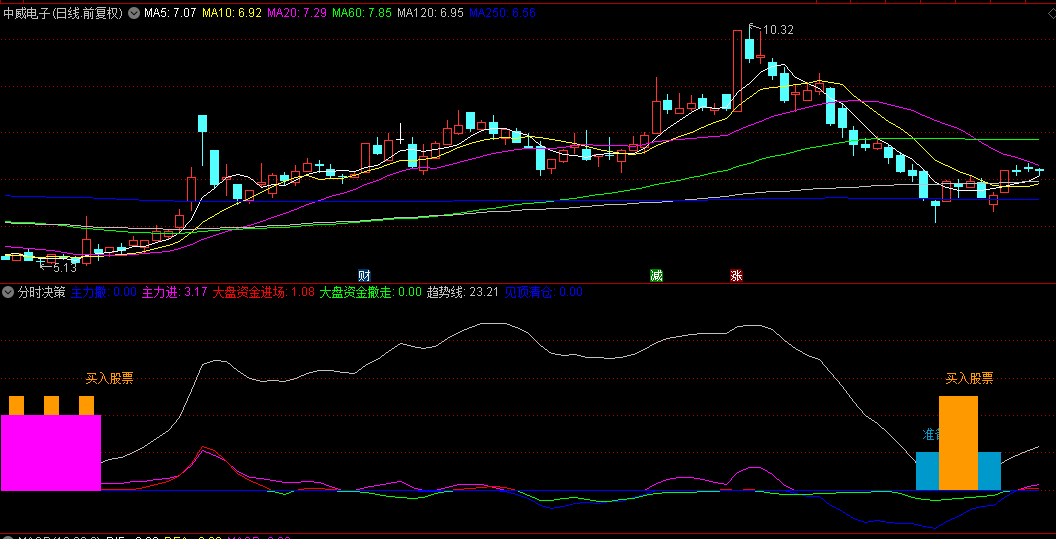Click the 5.13 low price label

pos(64,267)
